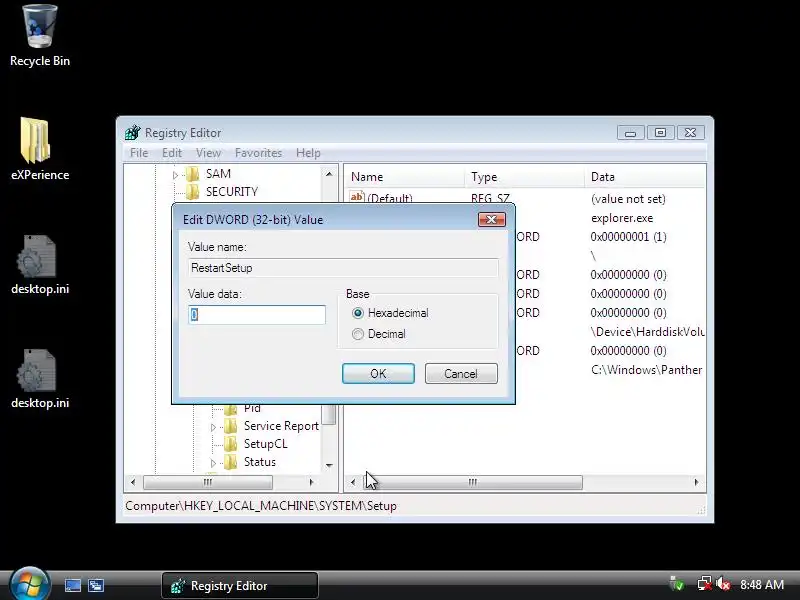Click values pane scroll left arrow
This screenshot has width=800, height=600.
tap(353, 482)
